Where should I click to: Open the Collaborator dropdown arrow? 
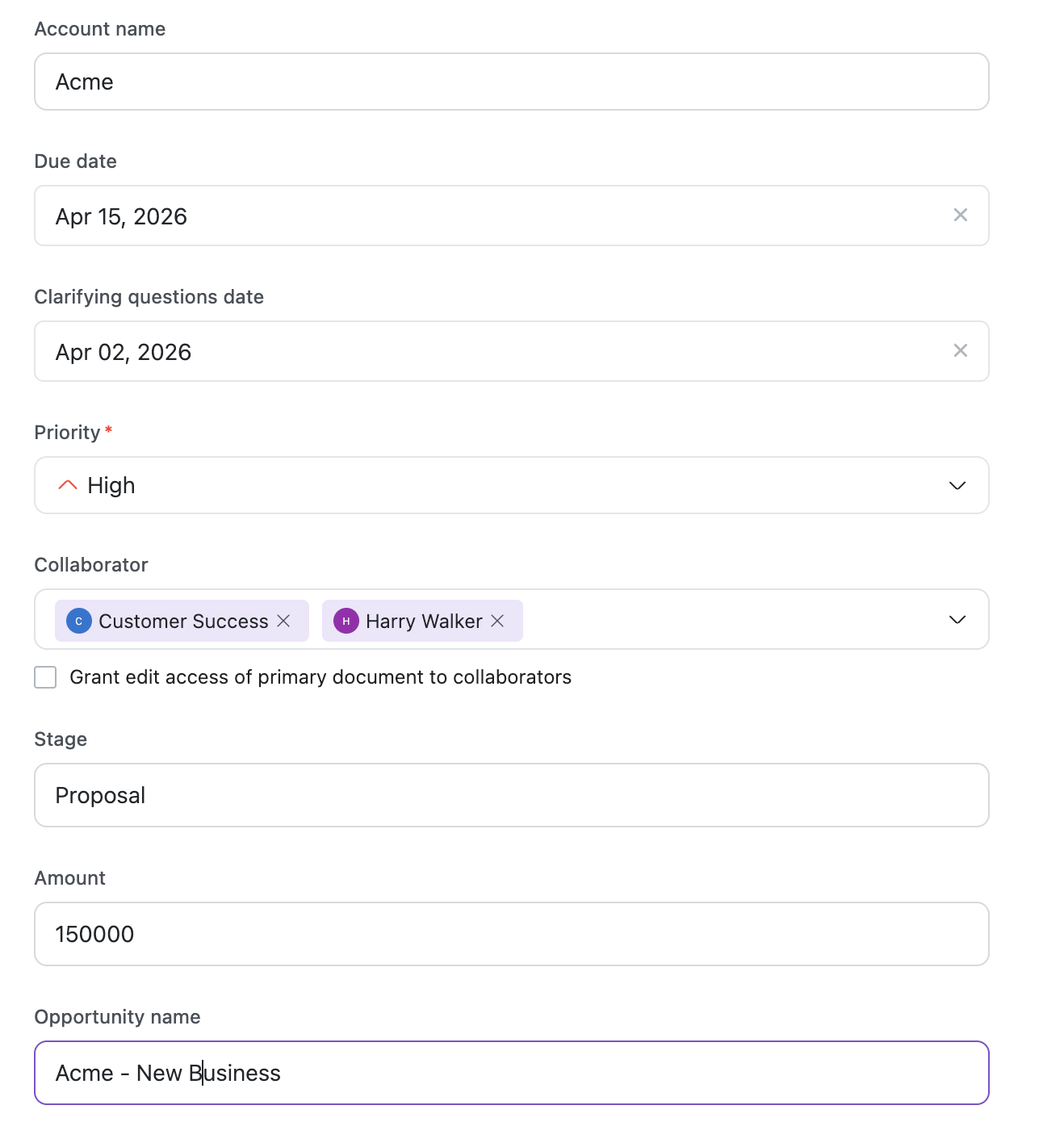click(x=957, y=619)
